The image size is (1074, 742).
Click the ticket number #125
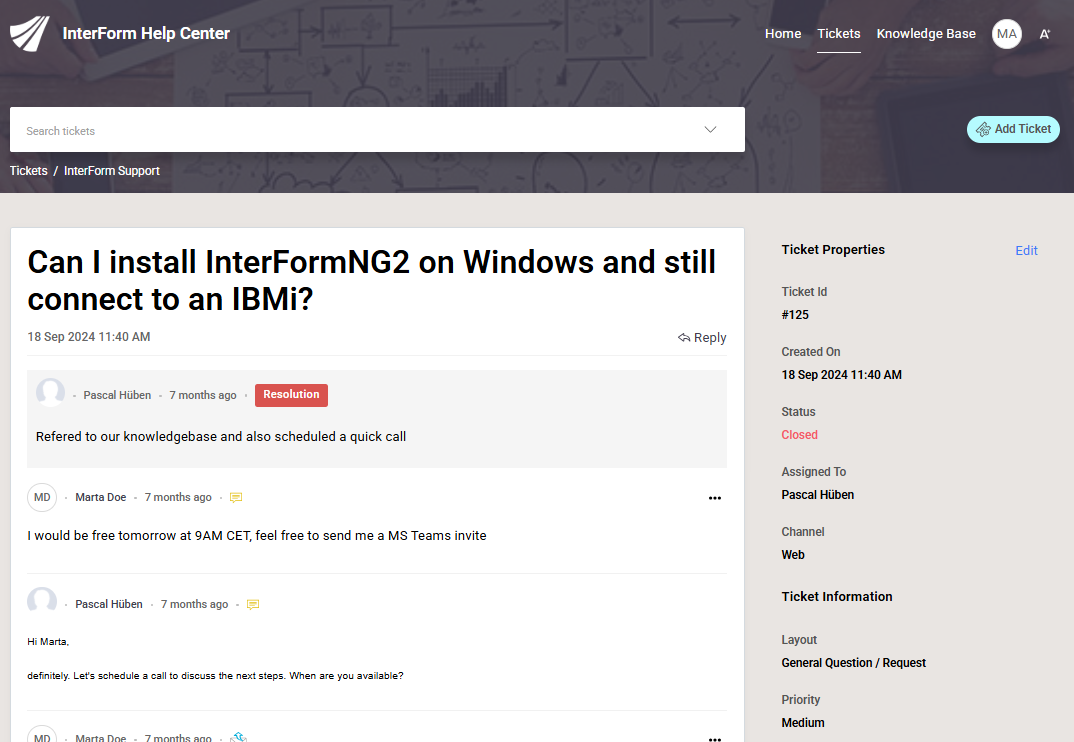tap(795, 314)
